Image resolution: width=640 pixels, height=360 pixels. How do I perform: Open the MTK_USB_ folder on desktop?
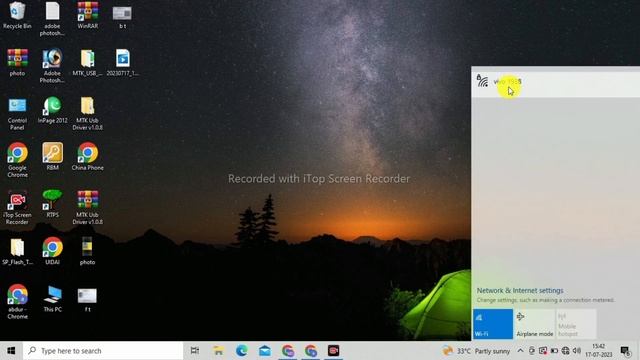tap(87, 62)
